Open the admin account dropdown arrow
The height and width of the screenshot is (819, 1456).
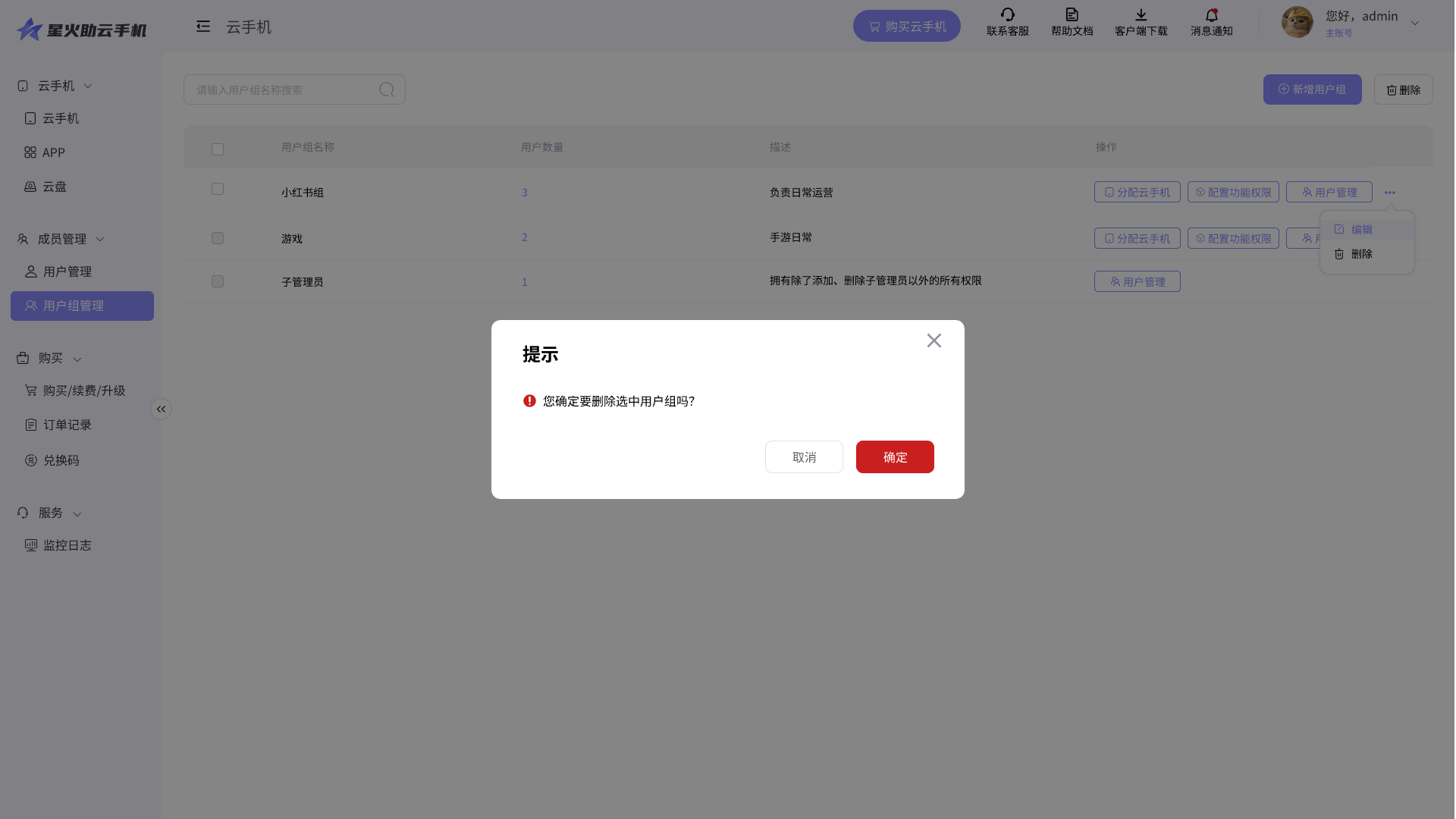(1414, 24)
